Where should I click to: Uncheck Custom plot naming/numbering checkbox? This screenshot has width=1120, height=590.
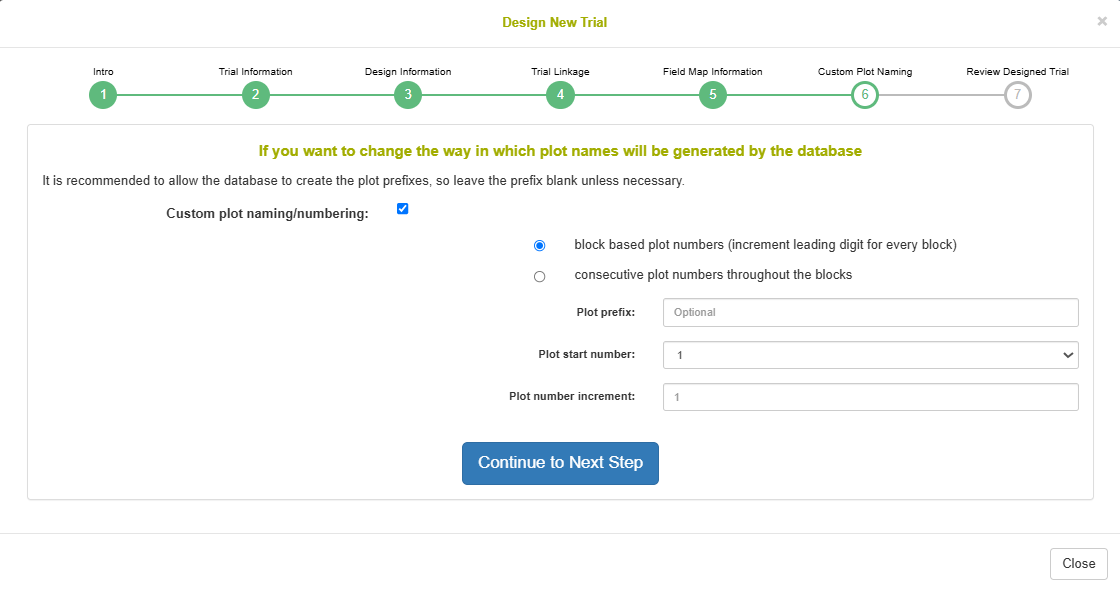click(403, 209)
